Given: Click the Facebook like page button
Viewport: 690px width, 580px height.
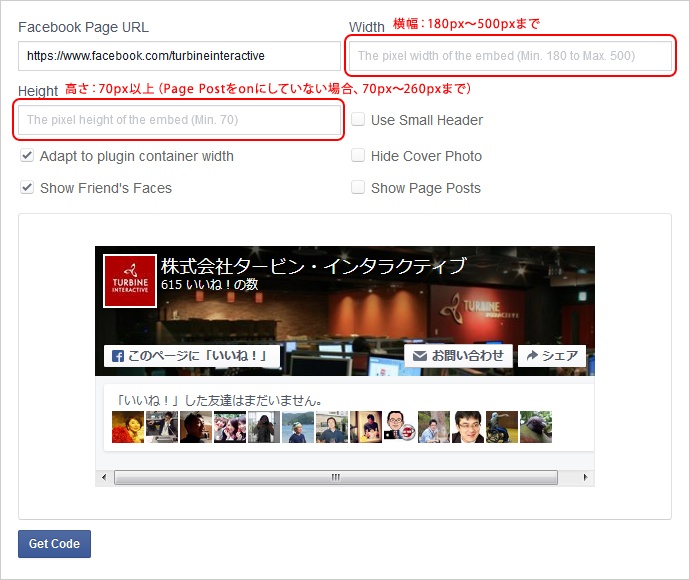Looking at the screenshot, I should pyautogui.click(x=192, y=356).
